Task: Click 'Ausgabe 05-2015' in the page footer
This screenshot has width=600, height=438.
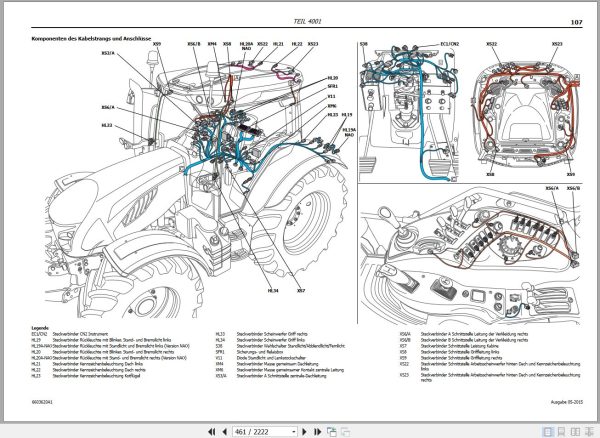Action: pyautogui.click(x=567, y=402)
